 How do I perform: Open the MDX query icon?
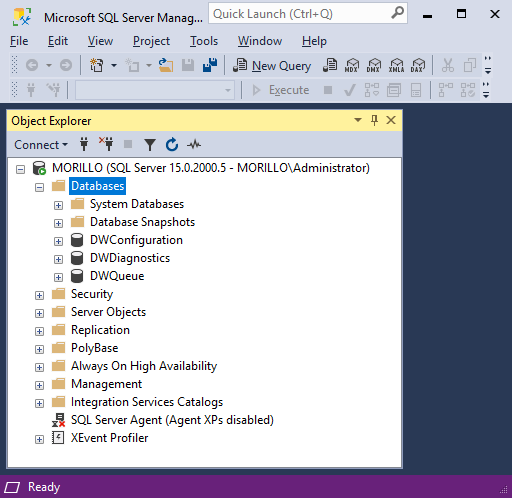coord(352,65)
